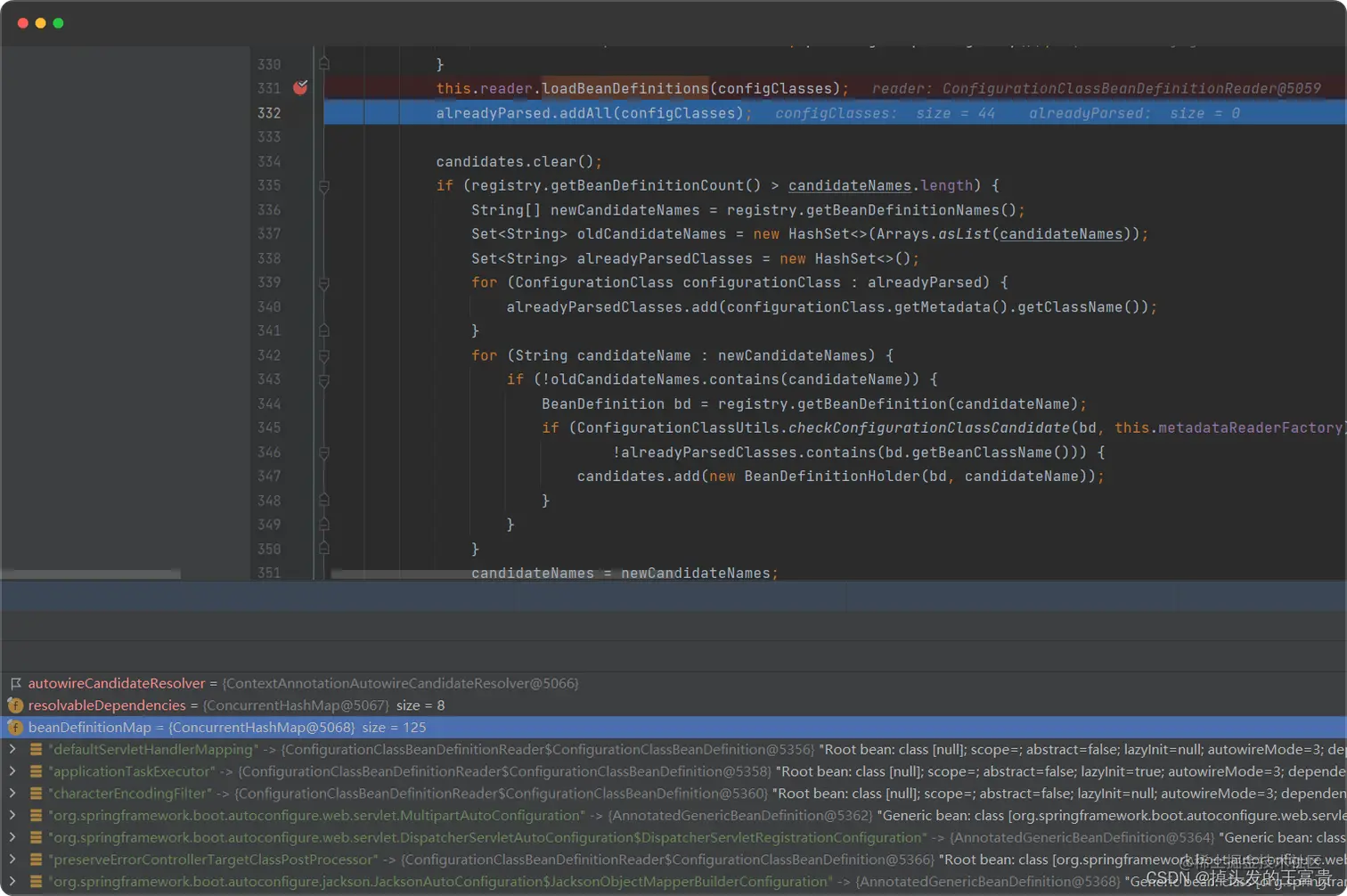Select the "characterEncodingFilter" key text
Image resolution: width=1347 pixels, height=896 pixels.
[130, 794]
